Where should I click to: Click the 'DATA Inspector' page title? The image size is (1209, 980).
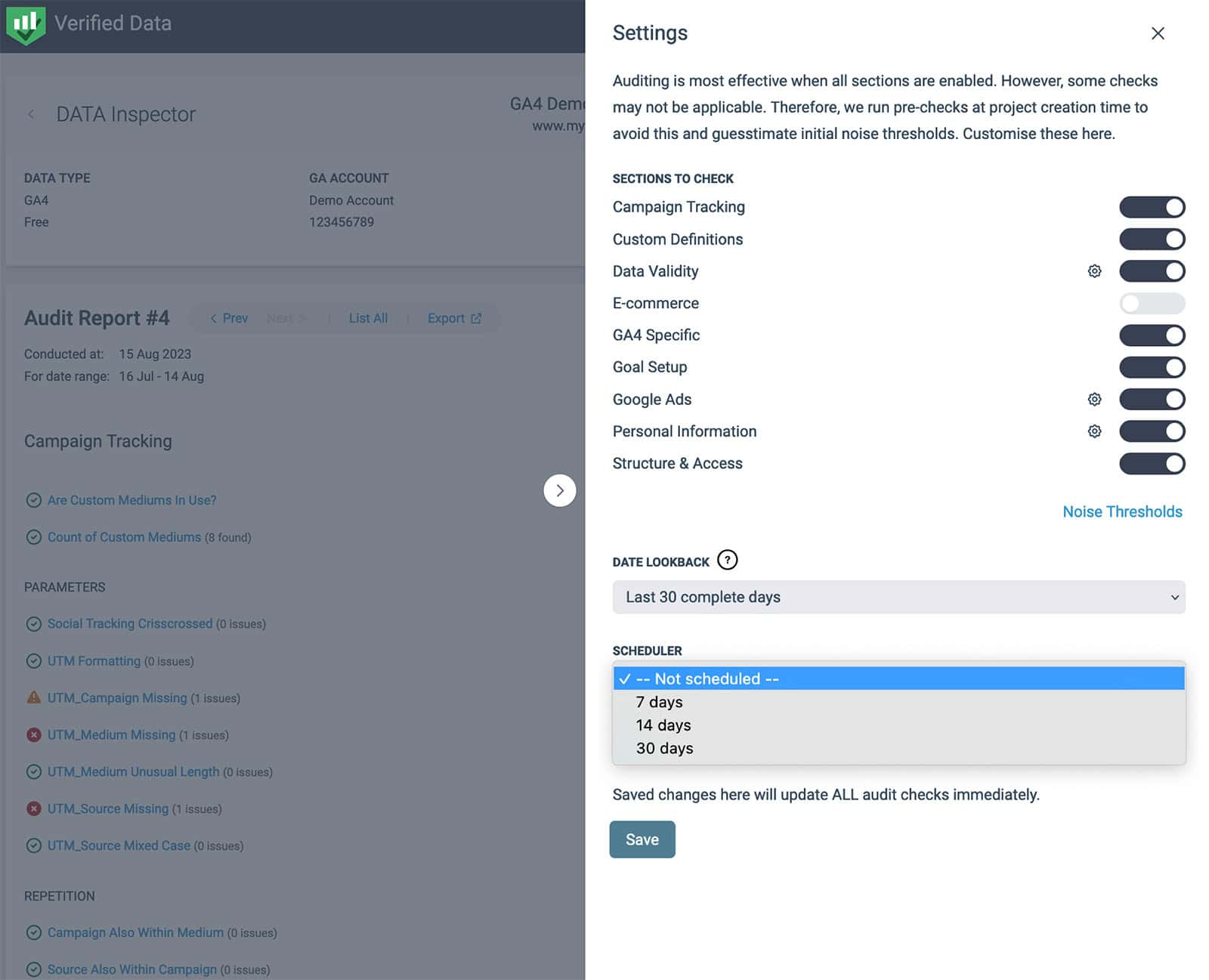click(x=126, y=114)
